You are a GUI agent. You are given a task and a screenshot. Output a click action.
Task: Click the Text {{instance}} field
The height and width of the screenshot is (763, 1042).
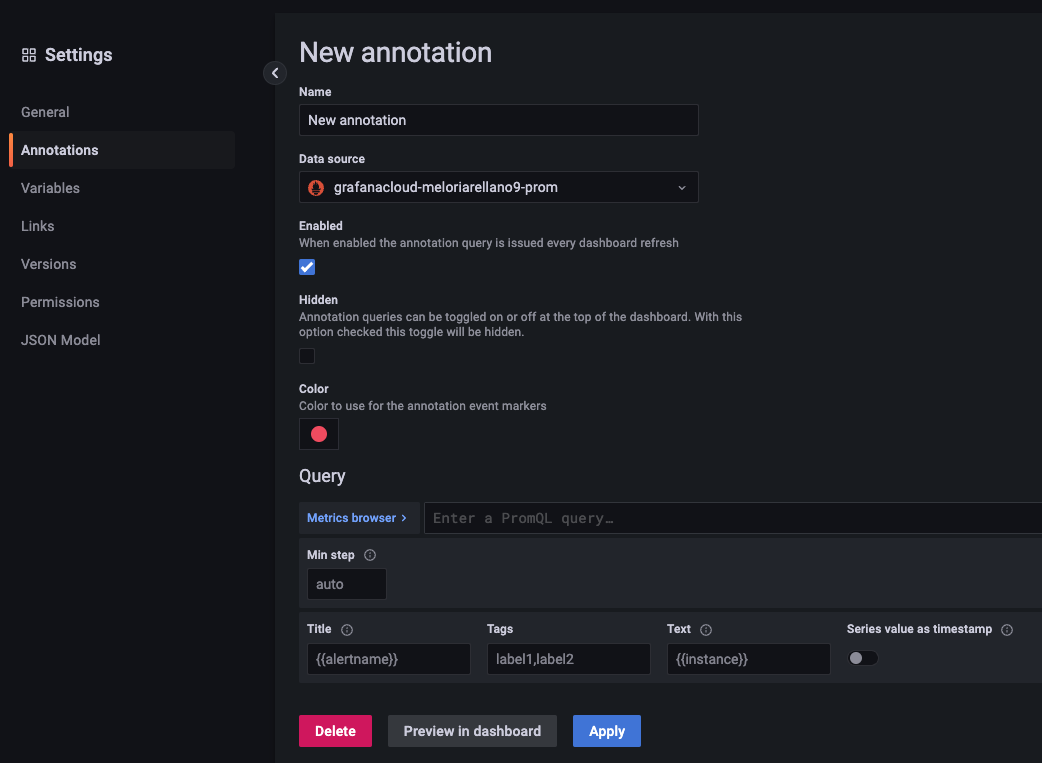[749, 659]
